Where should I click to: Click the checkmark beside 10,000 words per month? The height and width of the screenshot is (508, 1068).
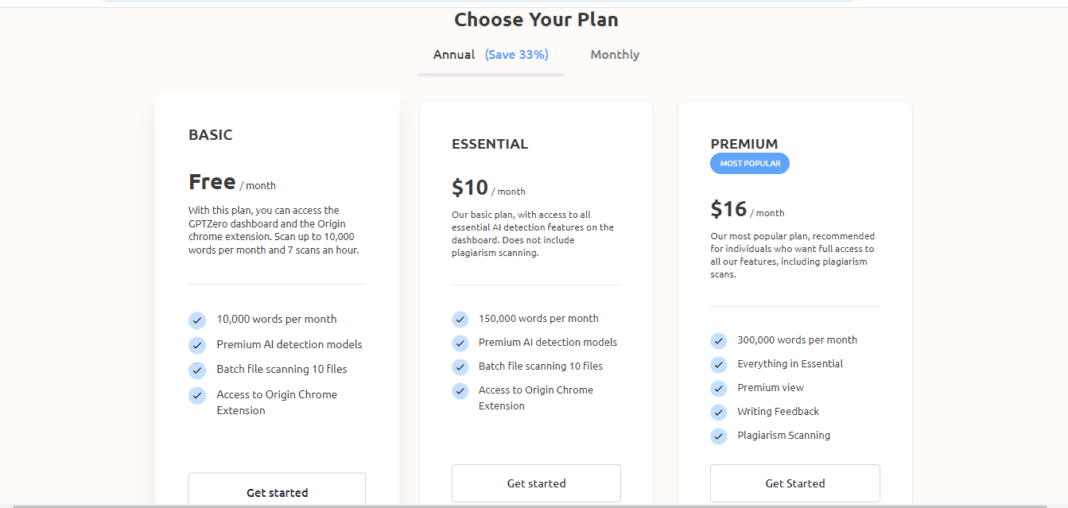197,320
